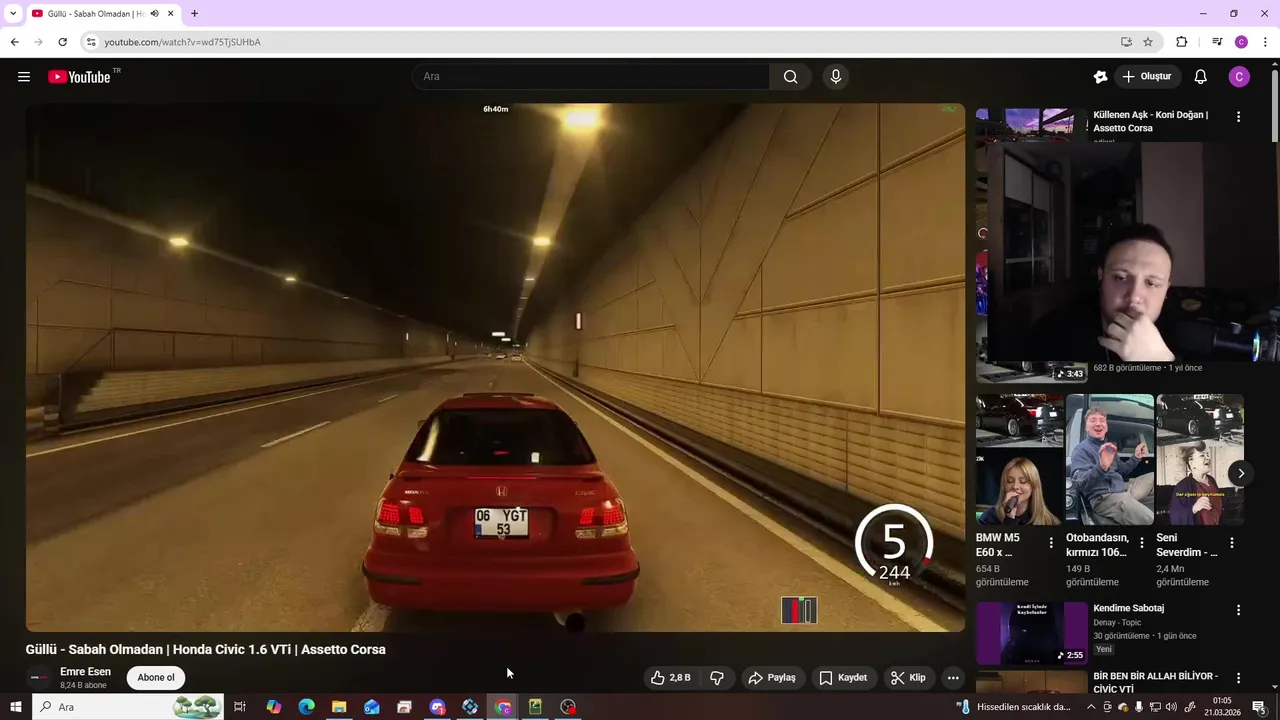Open File Explorer from the taskbar
The width and height of the screenshot is (1280, 720).
click(x=339, y=707)
